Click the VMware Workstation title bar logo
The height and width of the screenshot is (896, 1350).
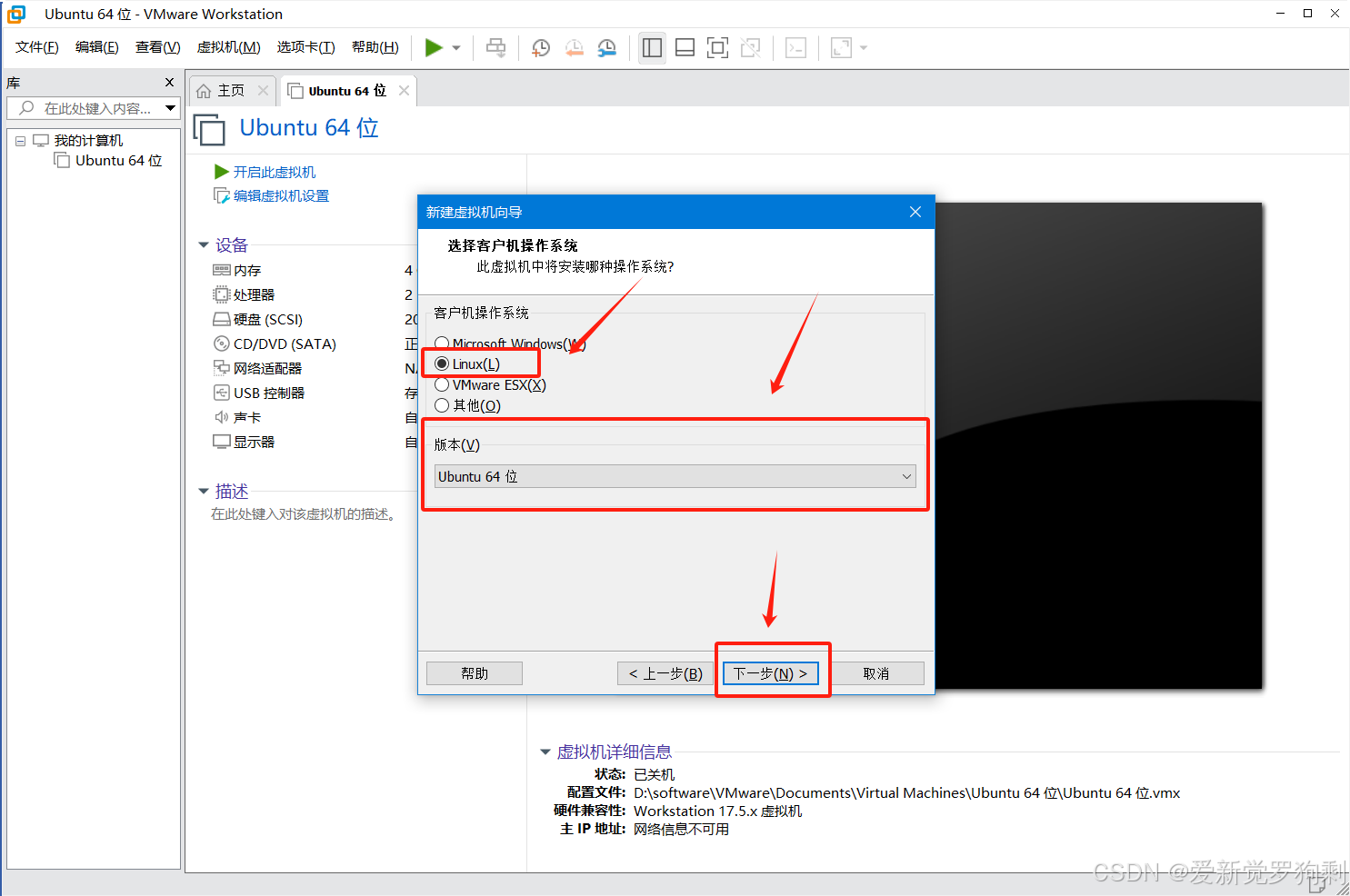pos(16,14)
